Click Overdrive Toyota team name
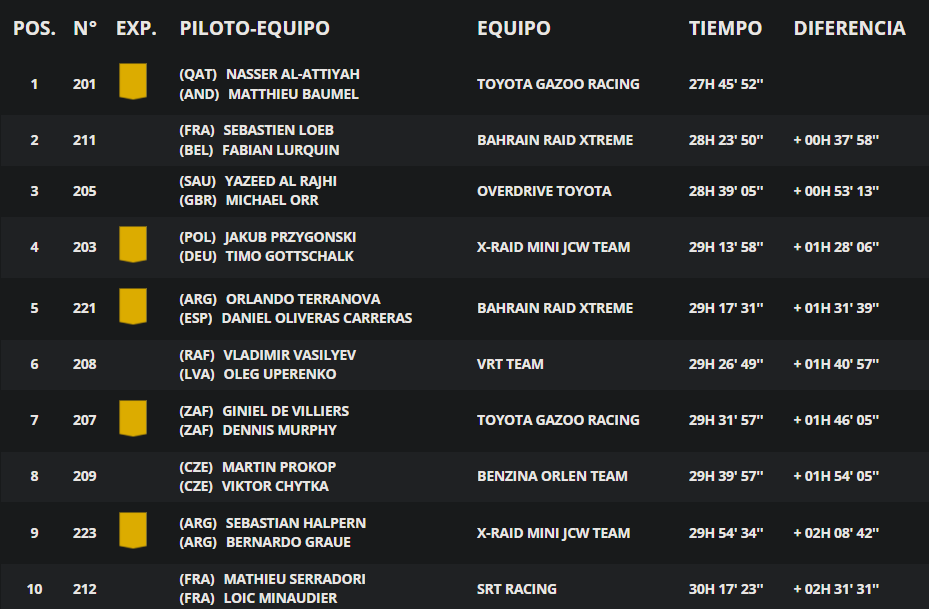929x609 pixels. (x=544, y=191)
